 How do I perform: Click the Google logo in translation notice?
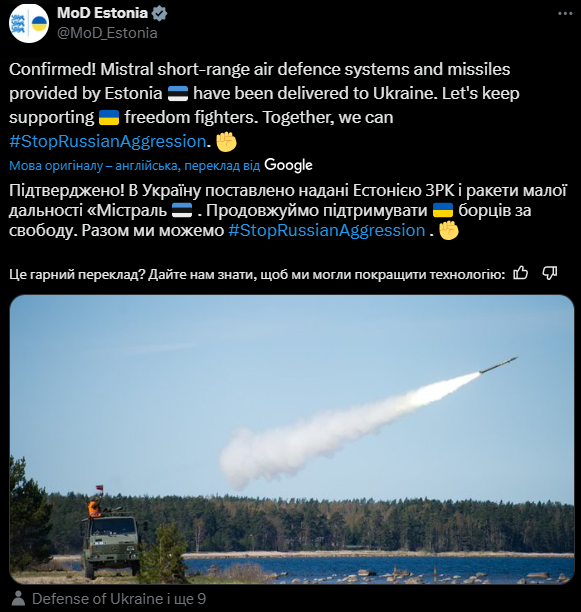[x=288, y=165]
